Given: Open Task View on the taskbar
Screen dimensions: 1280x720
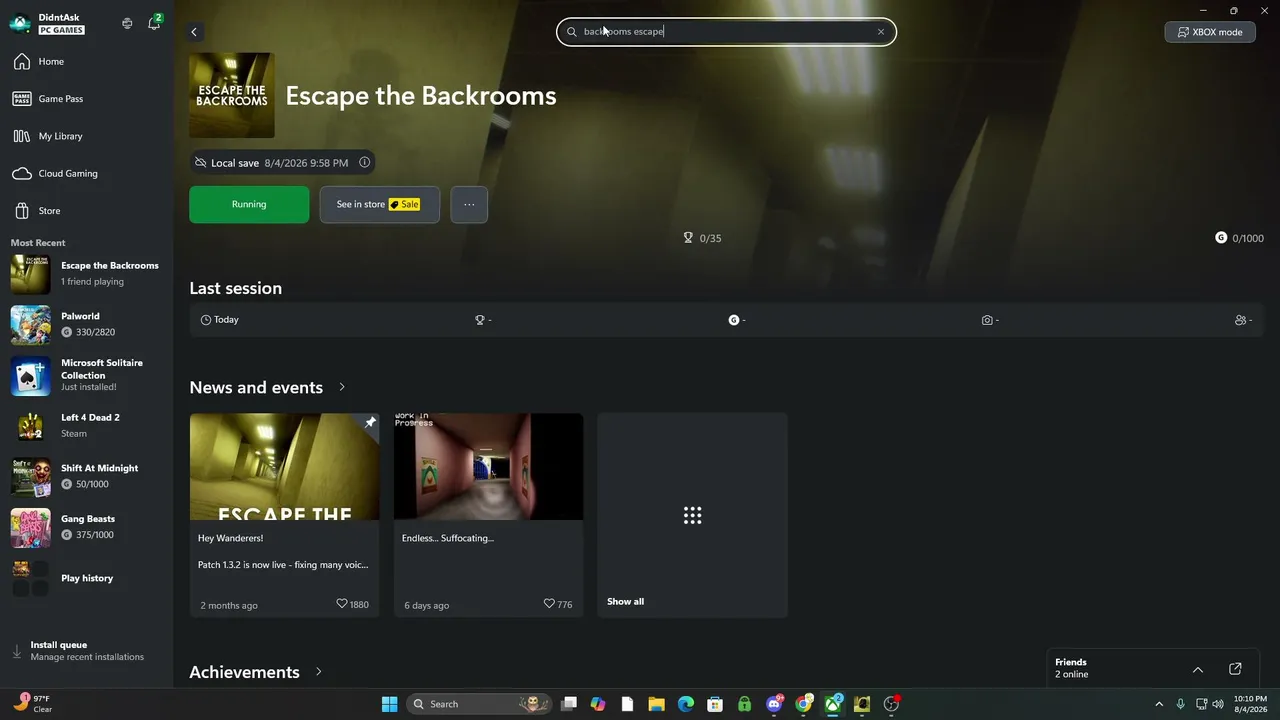Looking at the screenshot, I should pos(569,704).
